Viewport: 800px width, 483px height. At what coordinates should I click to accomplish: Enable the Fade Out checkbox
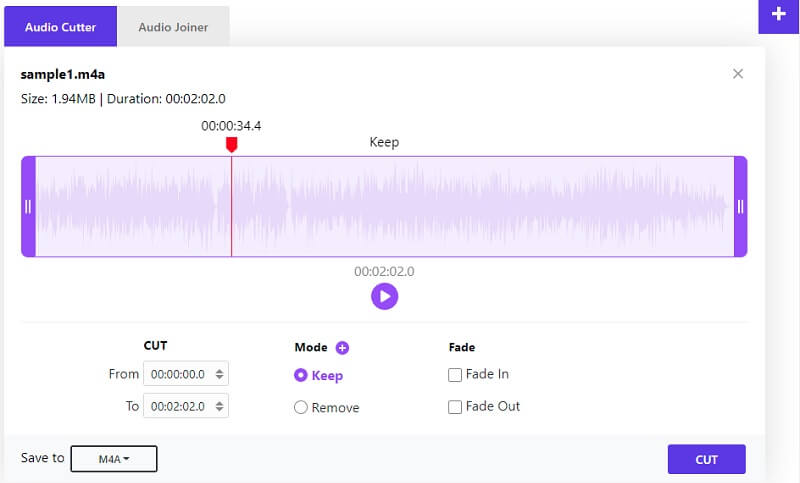pyautogui.click(x=455, y=407)
